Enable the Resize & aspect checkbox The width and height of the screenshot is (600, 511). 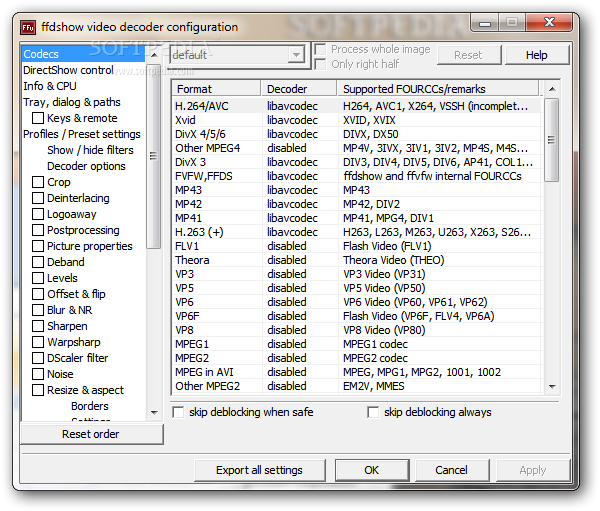(x=38, y=390)
